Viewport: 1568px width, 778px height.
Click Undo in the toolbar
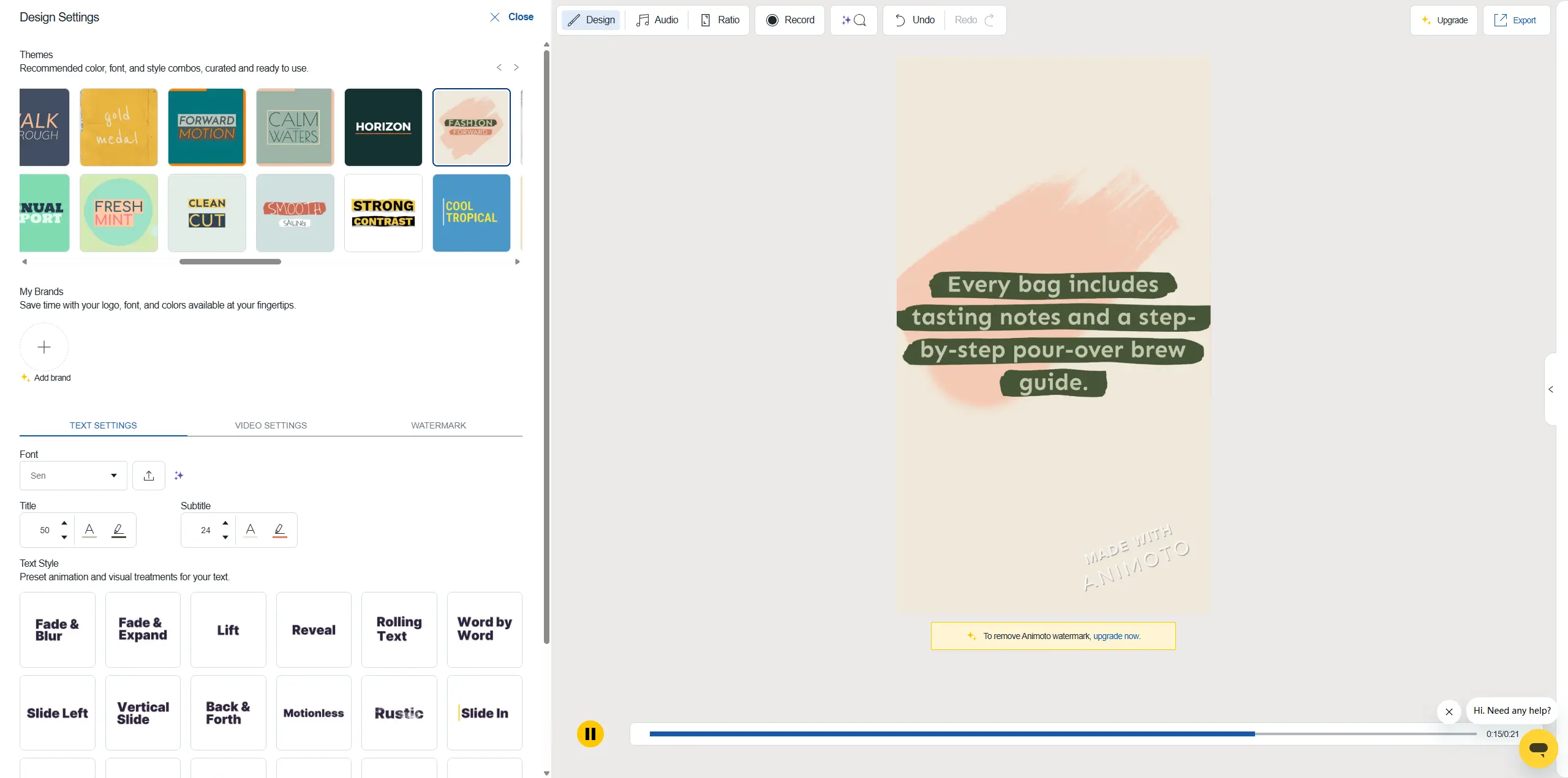(x=914, y=20)
